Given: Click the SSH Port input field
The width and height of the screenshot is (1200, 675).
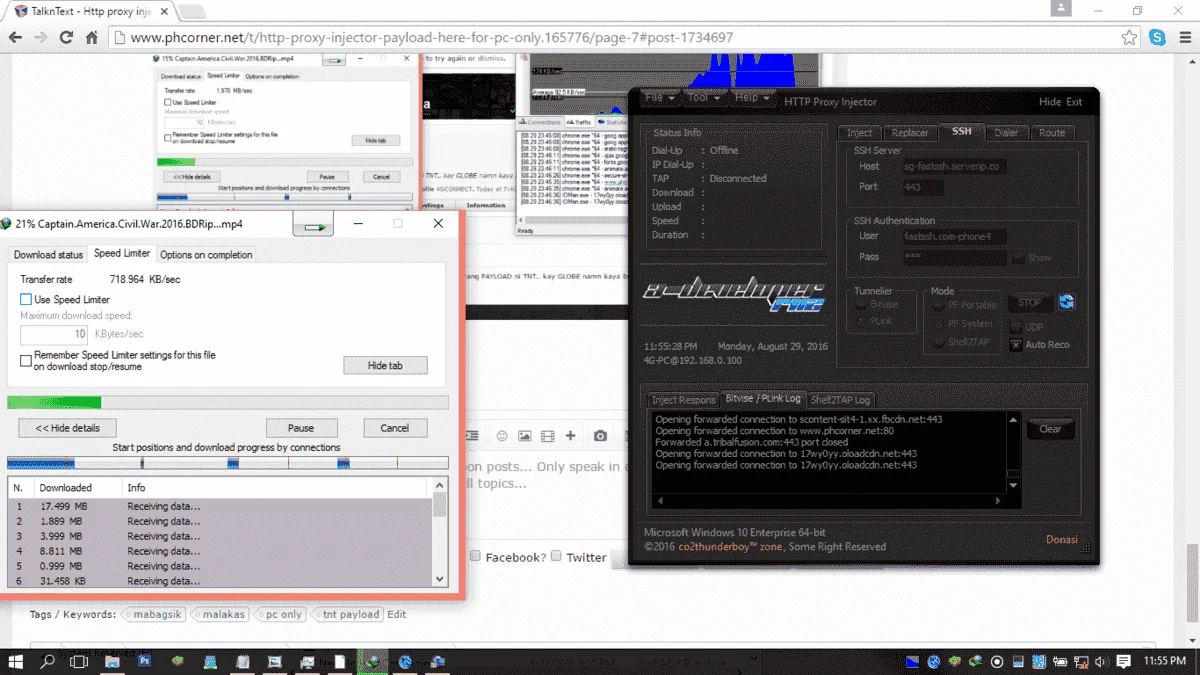Looking at the screenshot, I should pyautogui.click(x=925, y=187).
